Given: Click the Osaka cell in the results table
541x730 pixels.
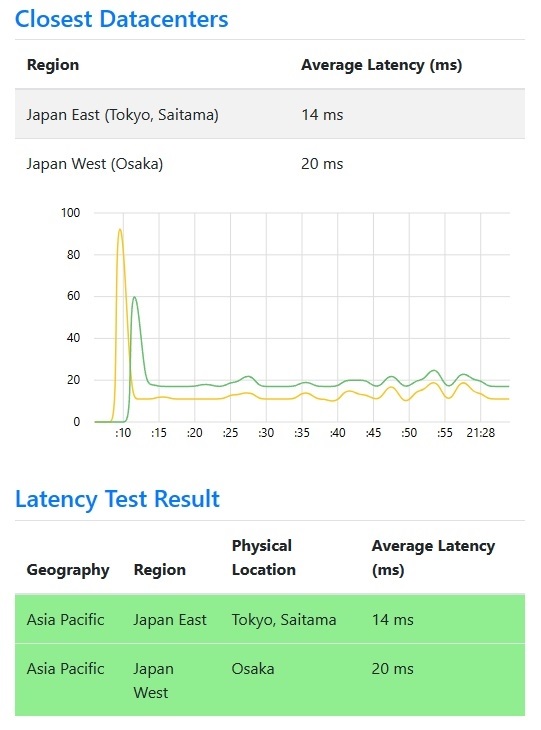Looking at the screenshot, I should click(x=253, y=669).
